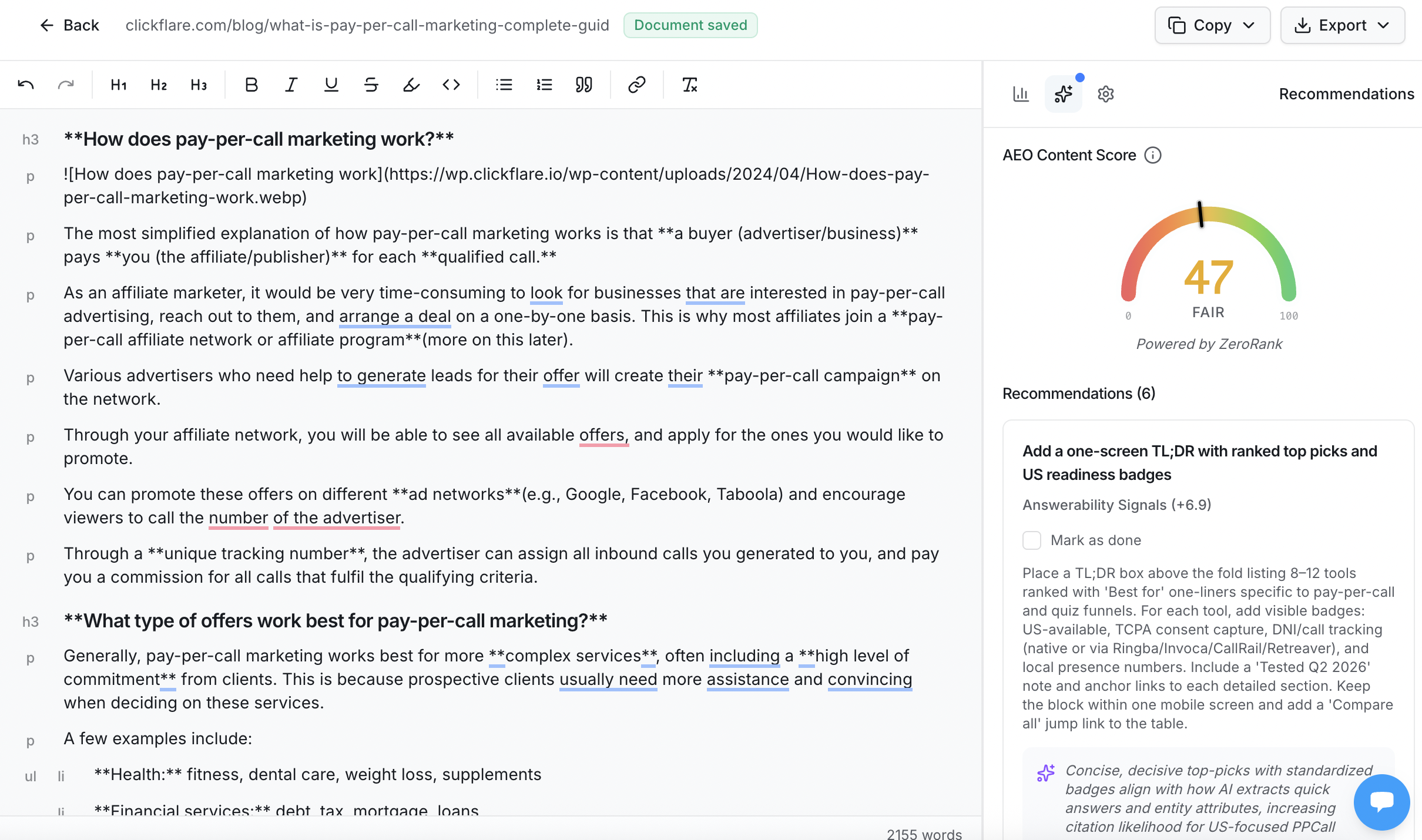This screenshot has width=1422, height=840.
Task: Insert inline code formatting
Action: click(x=451, y=85)
